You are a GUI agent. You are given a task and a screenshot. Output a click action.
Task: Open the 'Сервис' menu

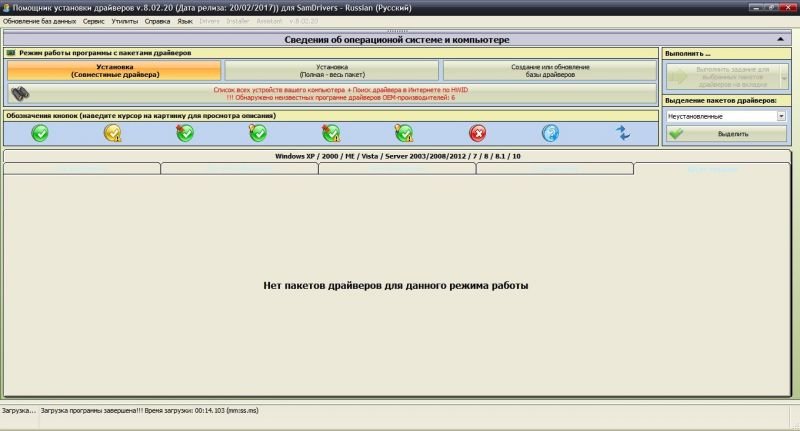coord(93,20)
